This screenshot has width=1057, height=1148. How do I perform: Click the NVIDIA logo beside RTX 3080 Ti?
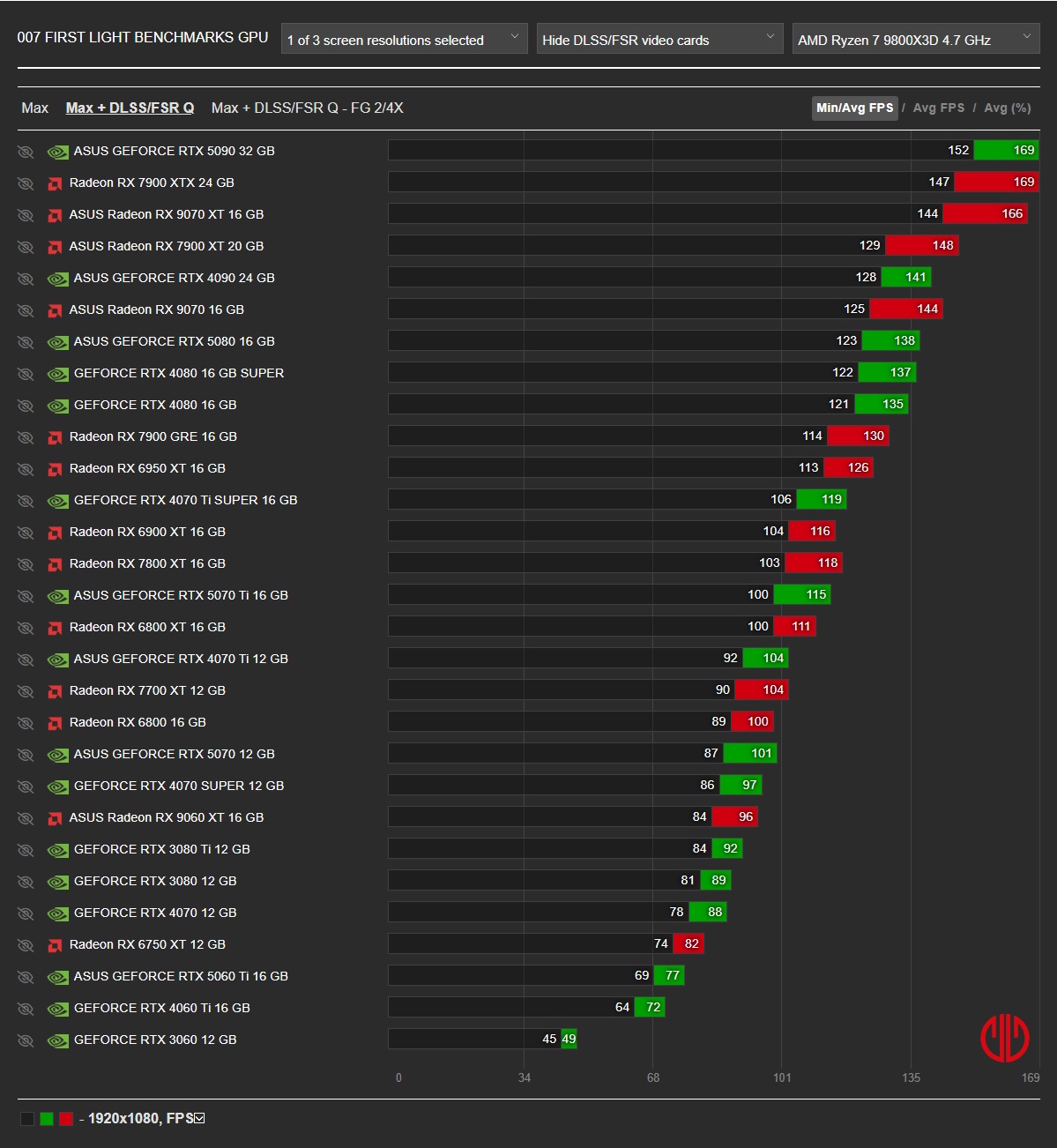57,850
